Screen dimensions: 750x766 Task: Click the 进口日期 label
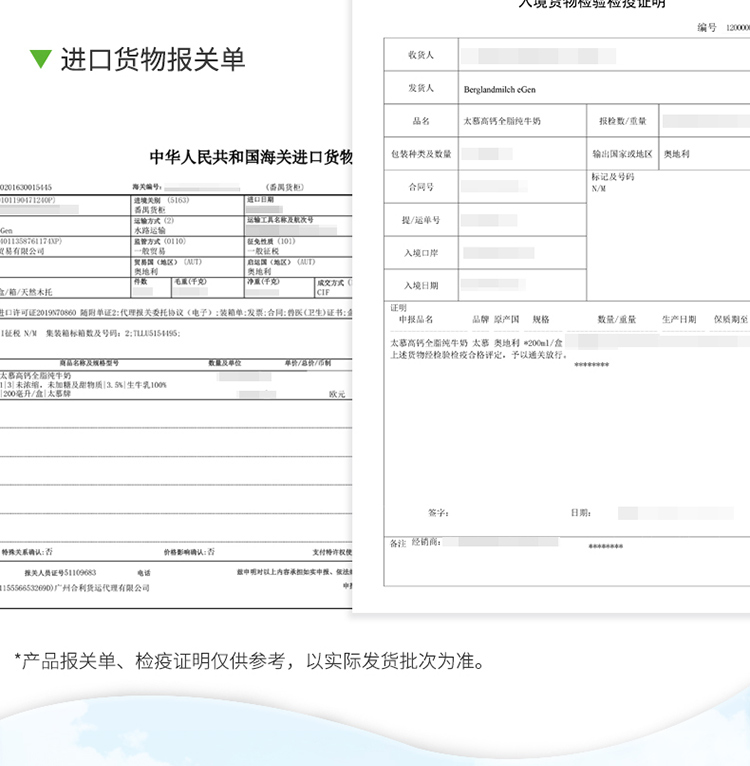coord(260,200)
